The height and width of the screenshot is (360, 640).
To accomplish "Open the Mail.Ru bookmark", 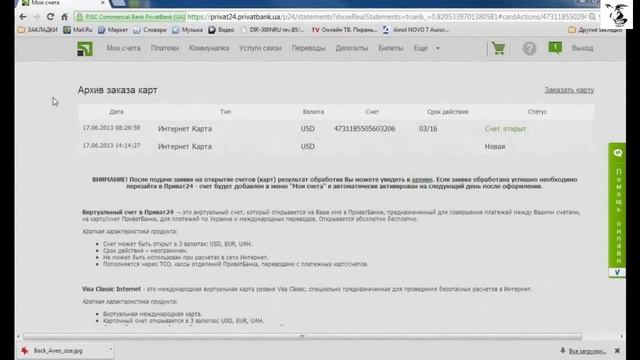I will tap(78, 30).
